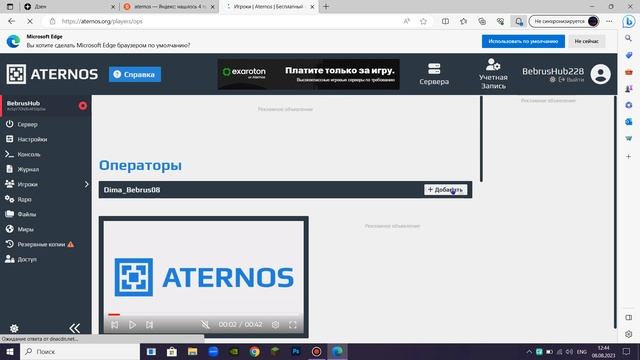Image resolution: width=640 pixels, height=360 pixels.
Task: Dismiss with Не сейчас button
Action: (x=587, y=41)
